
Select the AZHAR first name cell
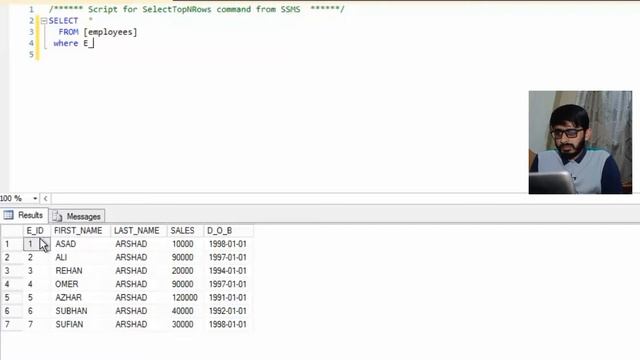click(x=80, y=298)
